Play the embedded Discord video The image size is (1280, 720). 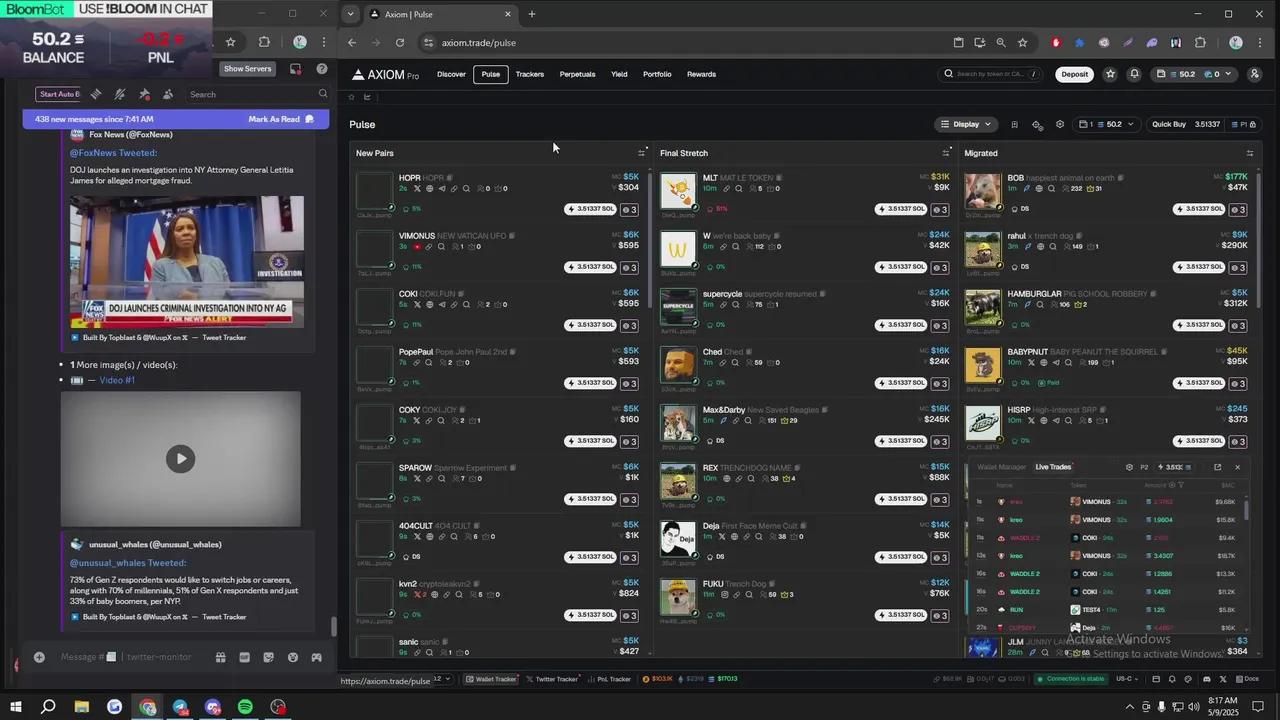point(180,459)
